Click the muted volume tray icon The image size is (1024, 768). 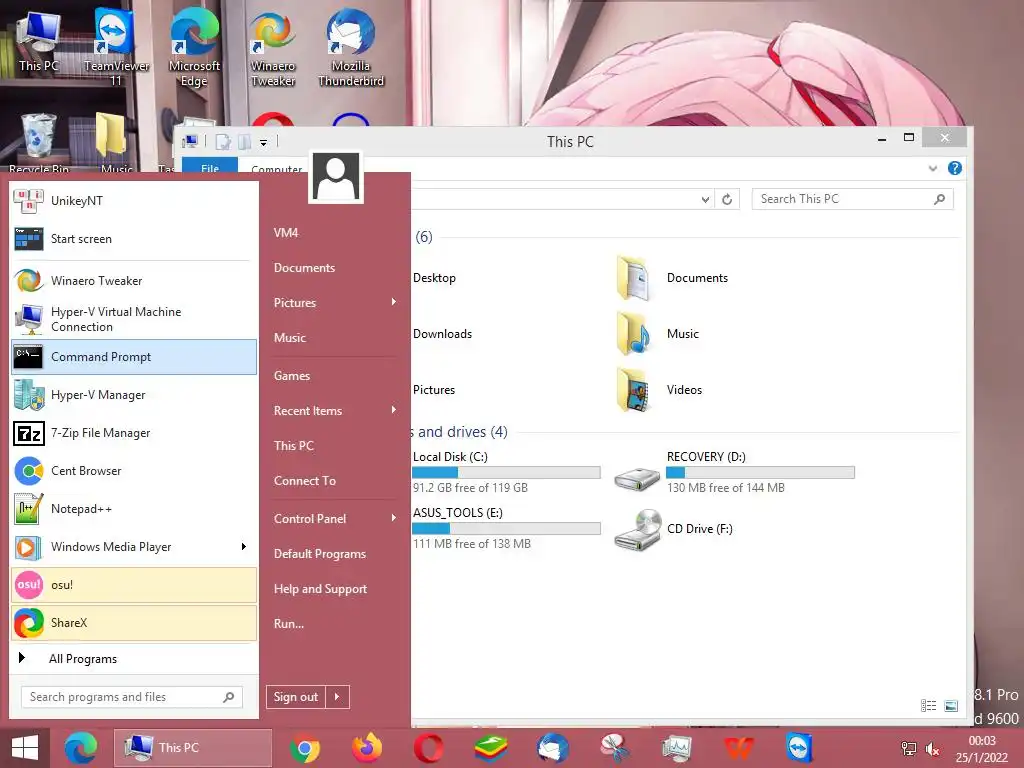pos(933,749)
